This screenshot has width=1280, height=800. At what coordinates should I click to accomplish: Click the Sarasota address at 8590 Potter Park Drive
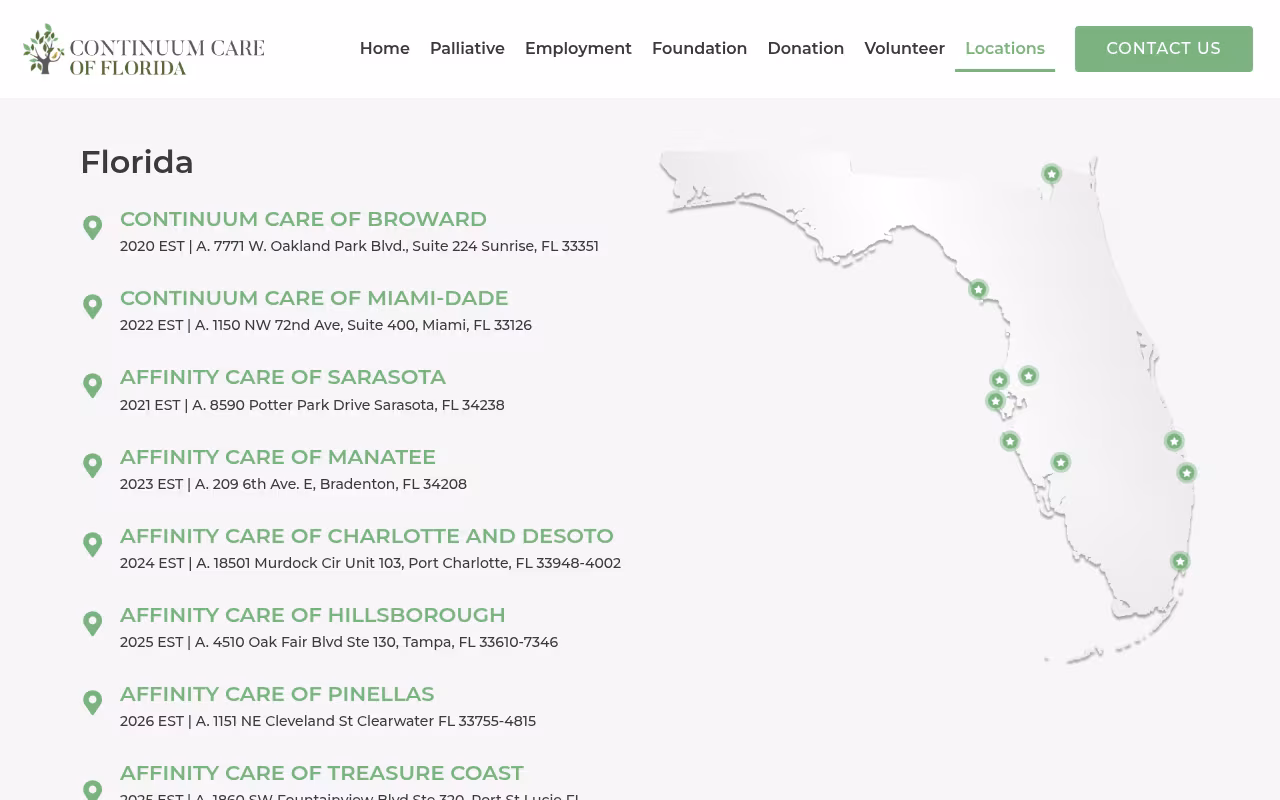pos(312,405)
